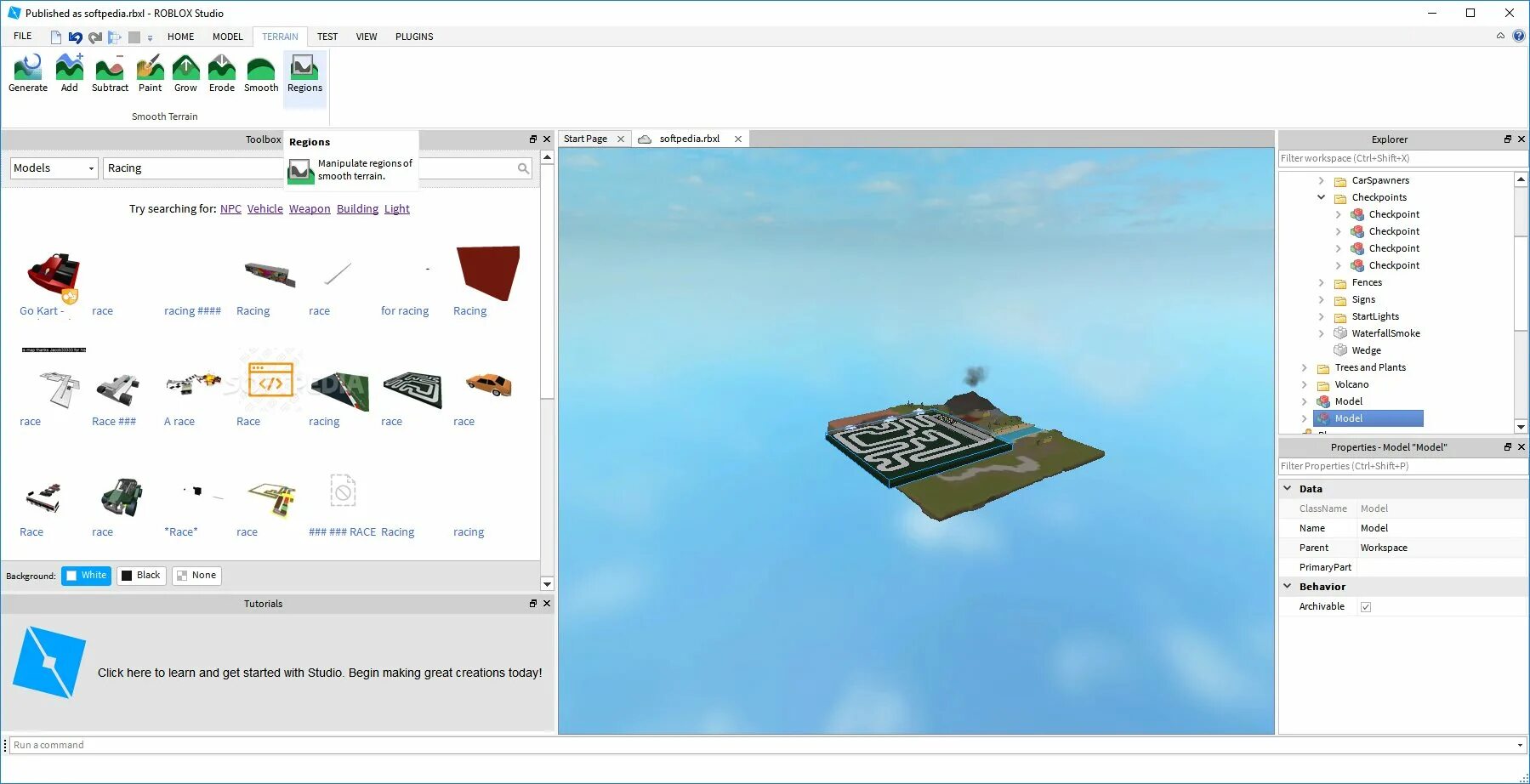Select the Erode terrain tool
This screenshot has height=784, width=1530.
click(x=221, y=73)
